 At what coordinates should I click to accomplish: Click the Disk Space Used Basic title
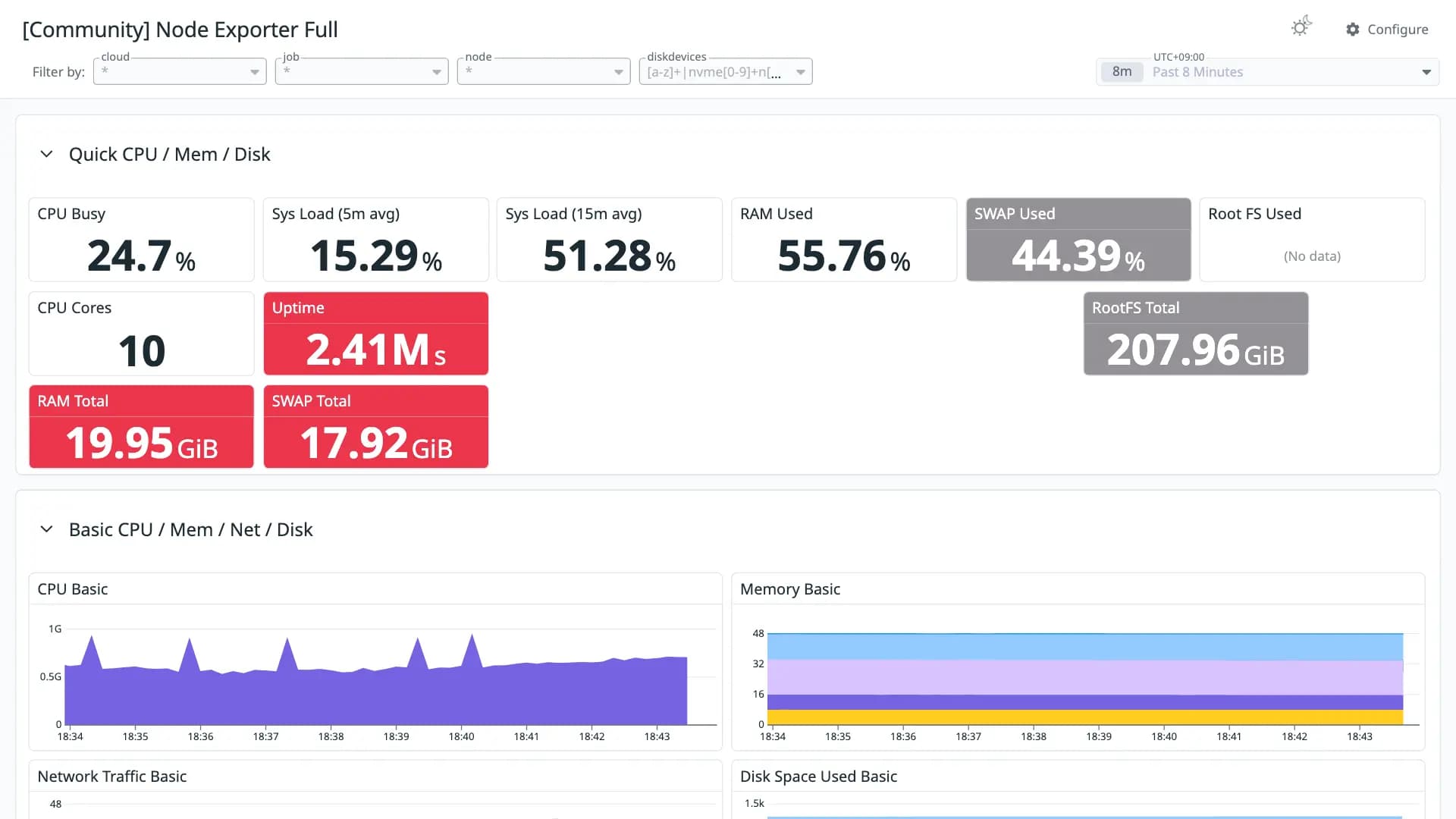point(819,777)
